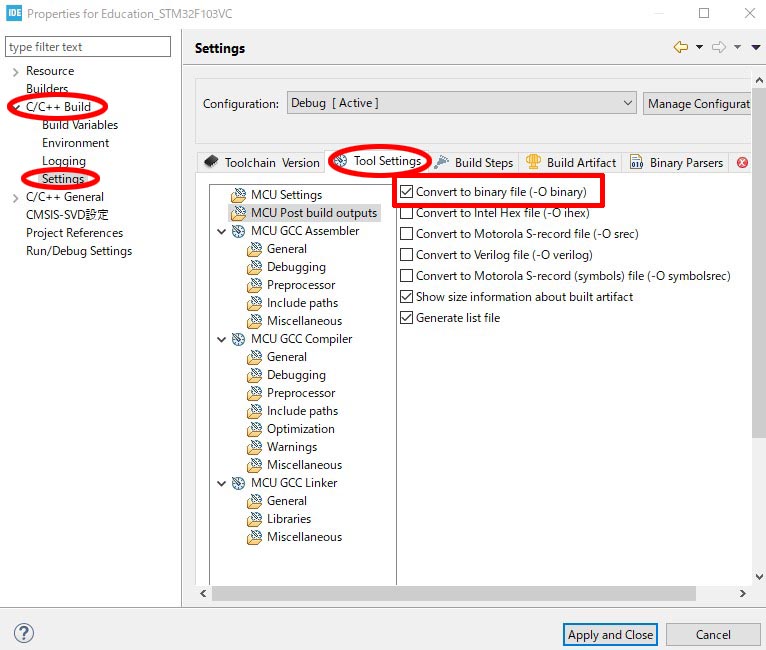Click the horizontal scrollbar thumb
766x650 pixels.
click(454, 593)
